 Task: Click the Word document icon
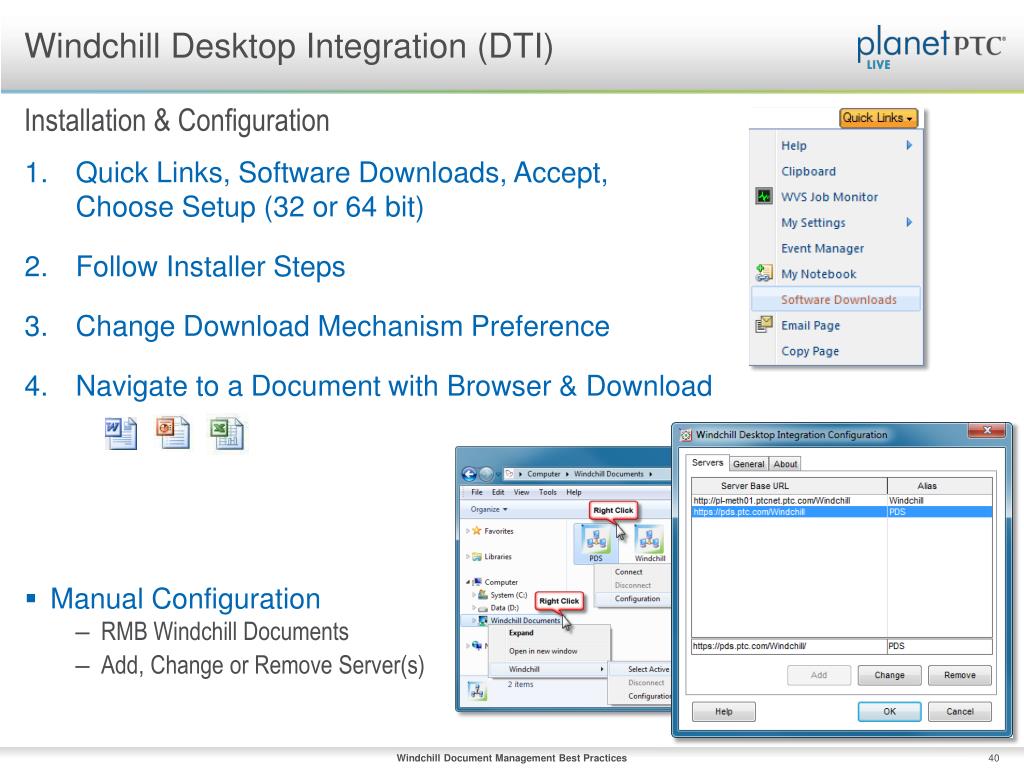pyautogui.click(x=120, y=434)
